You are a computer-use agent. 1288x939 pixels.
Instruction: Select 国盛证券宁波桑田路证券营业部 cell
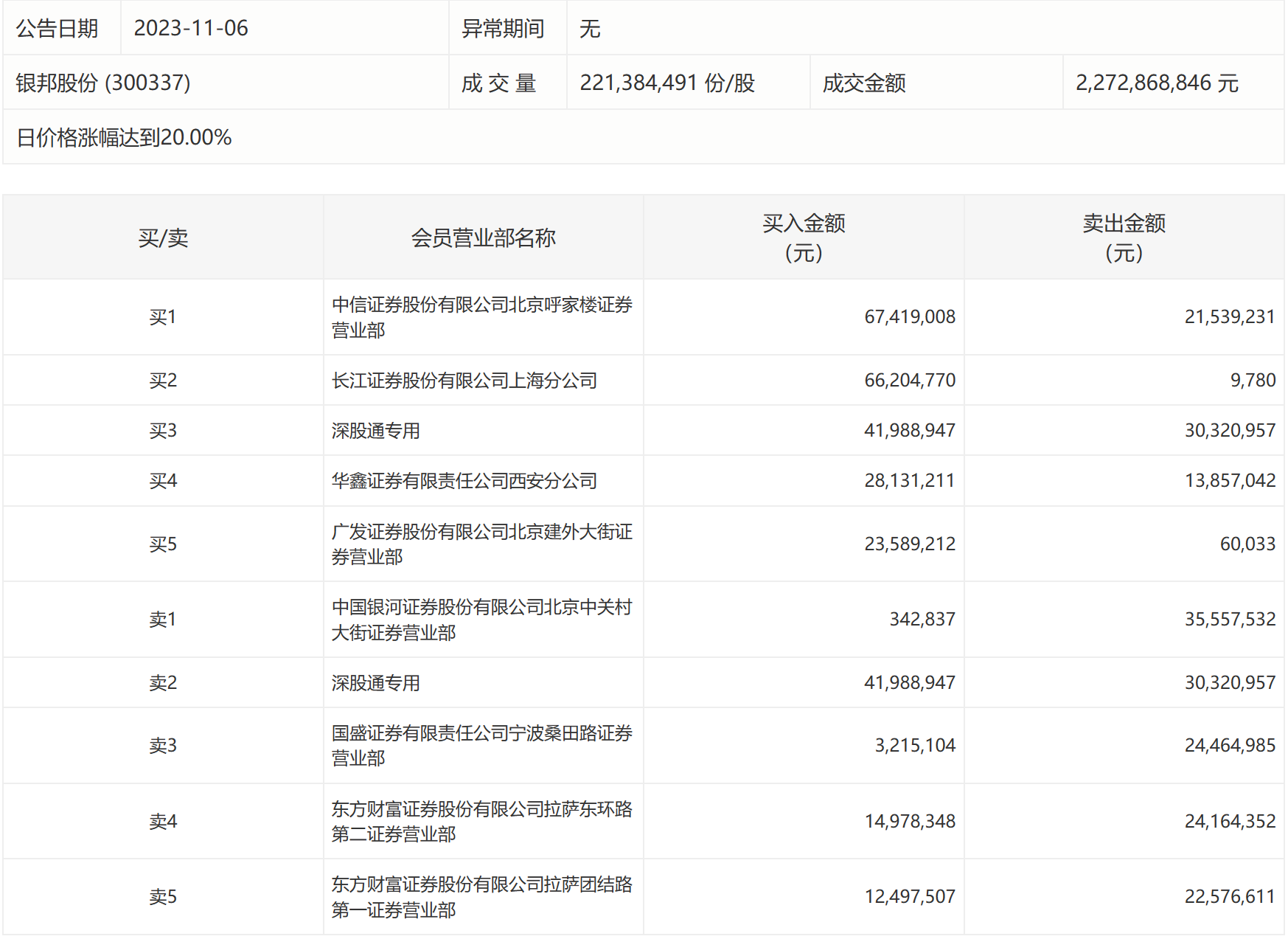[x=482, y=745]
